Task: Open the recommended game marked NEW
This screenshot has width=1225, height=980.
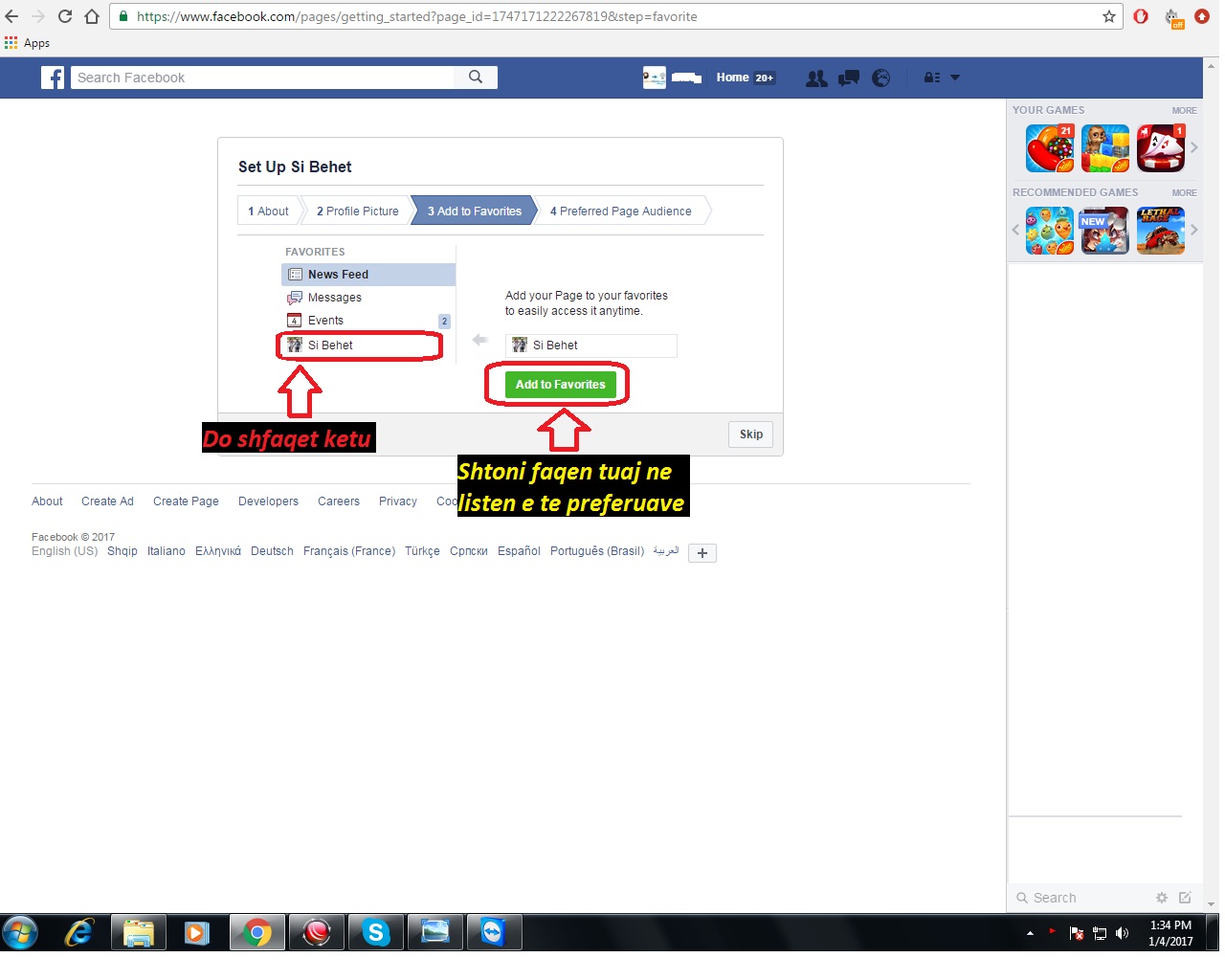Action: [1105, 231]
